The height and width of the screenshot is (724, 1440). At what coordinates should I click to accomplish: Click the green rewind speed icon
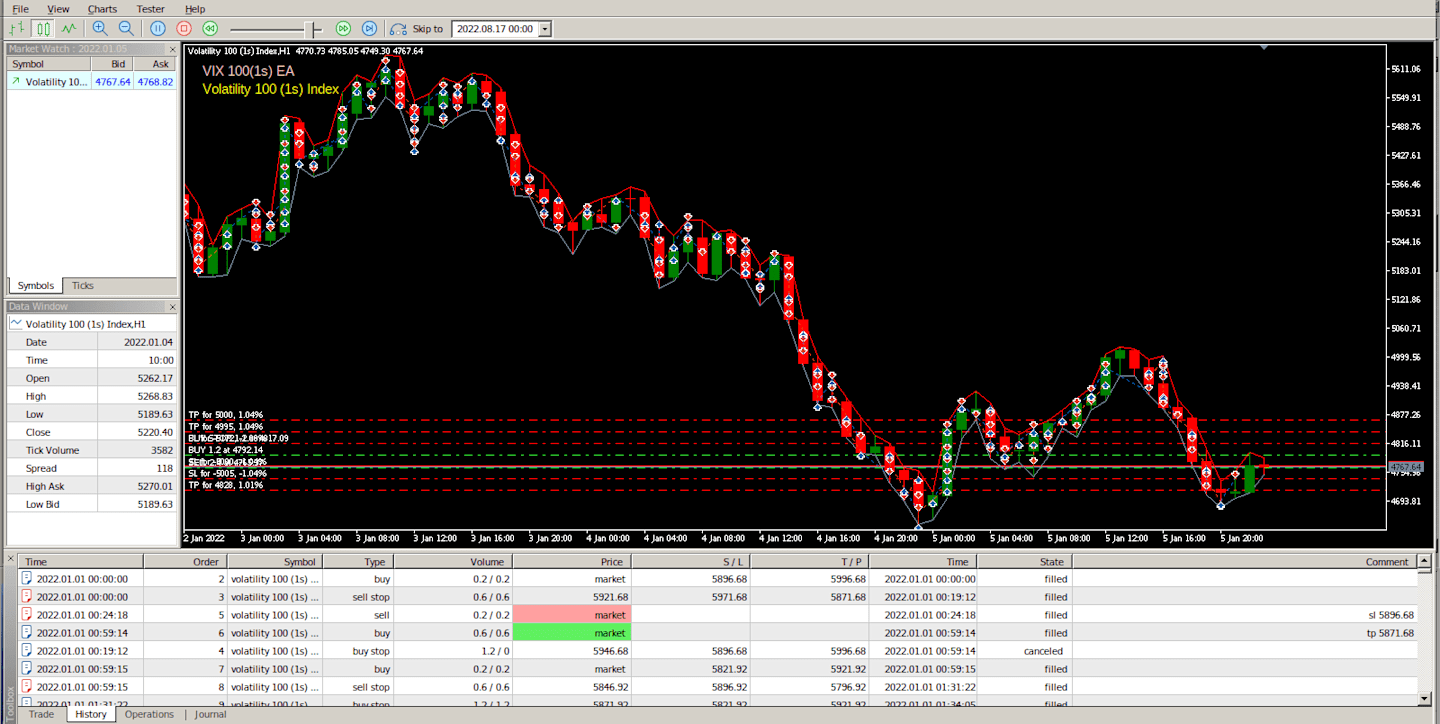pyautogui.click(x=210, y=29)
